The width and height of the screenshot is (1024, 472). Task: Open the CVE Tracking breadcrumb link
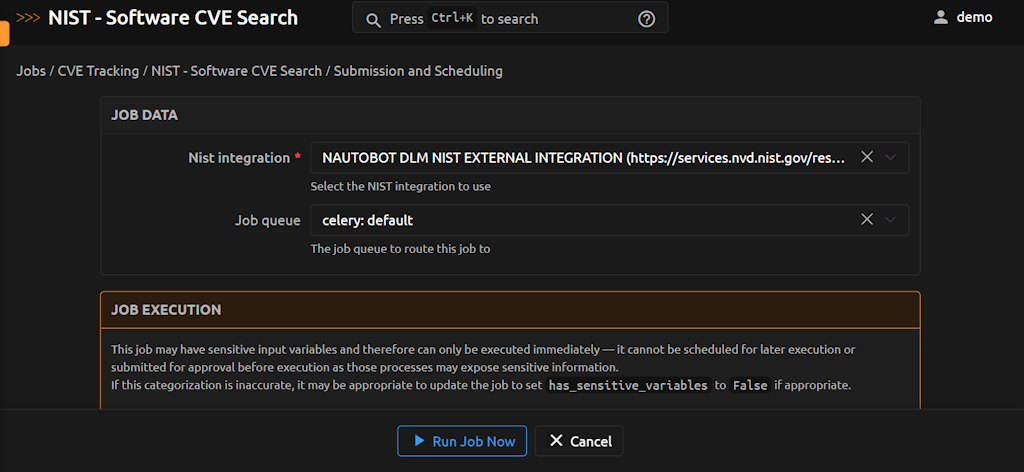[x=99, y=71]
